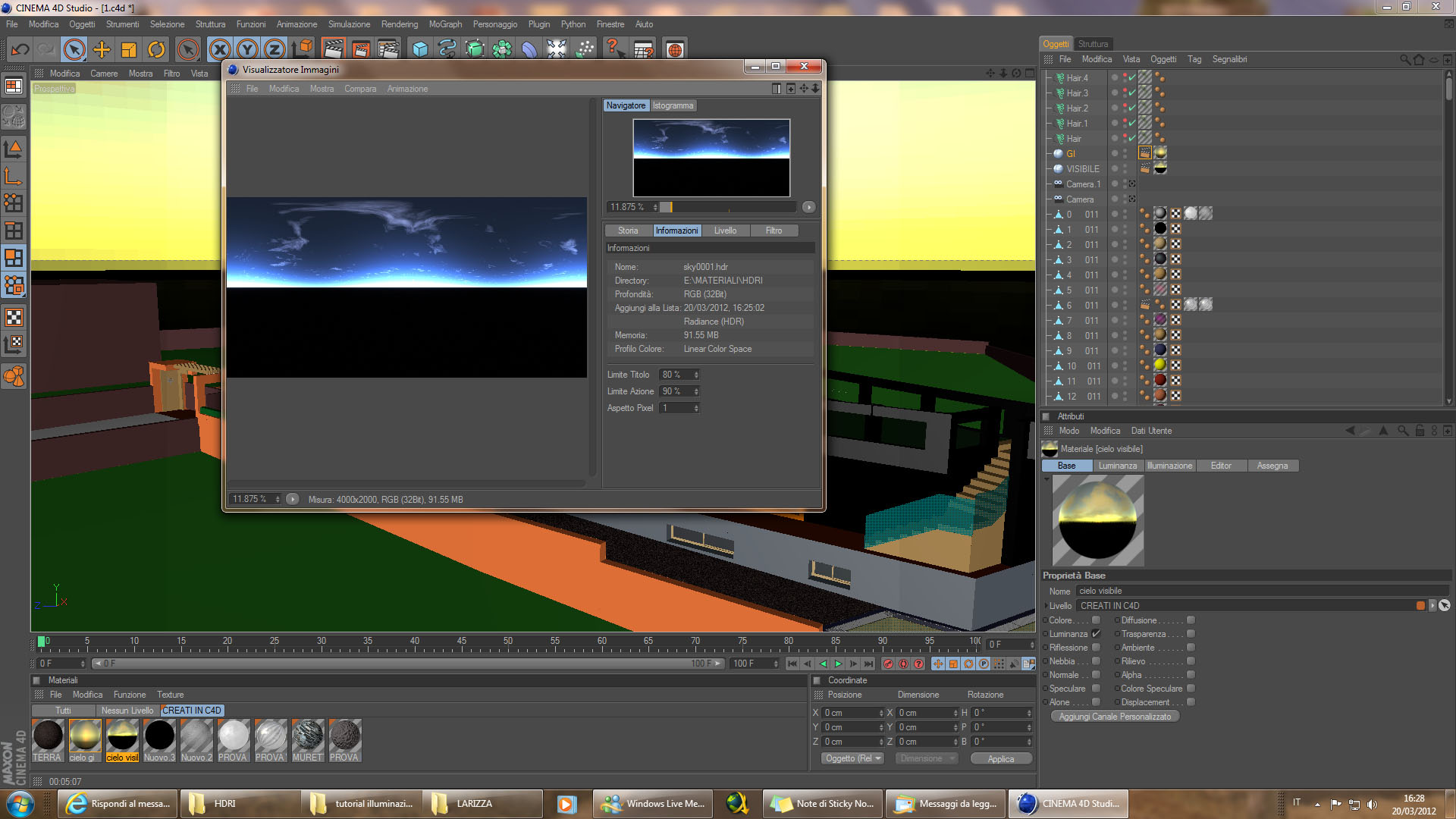Switch to the Istogramma tab
Viewport: 1456px width, 819px height.
(x=673, y=105)
